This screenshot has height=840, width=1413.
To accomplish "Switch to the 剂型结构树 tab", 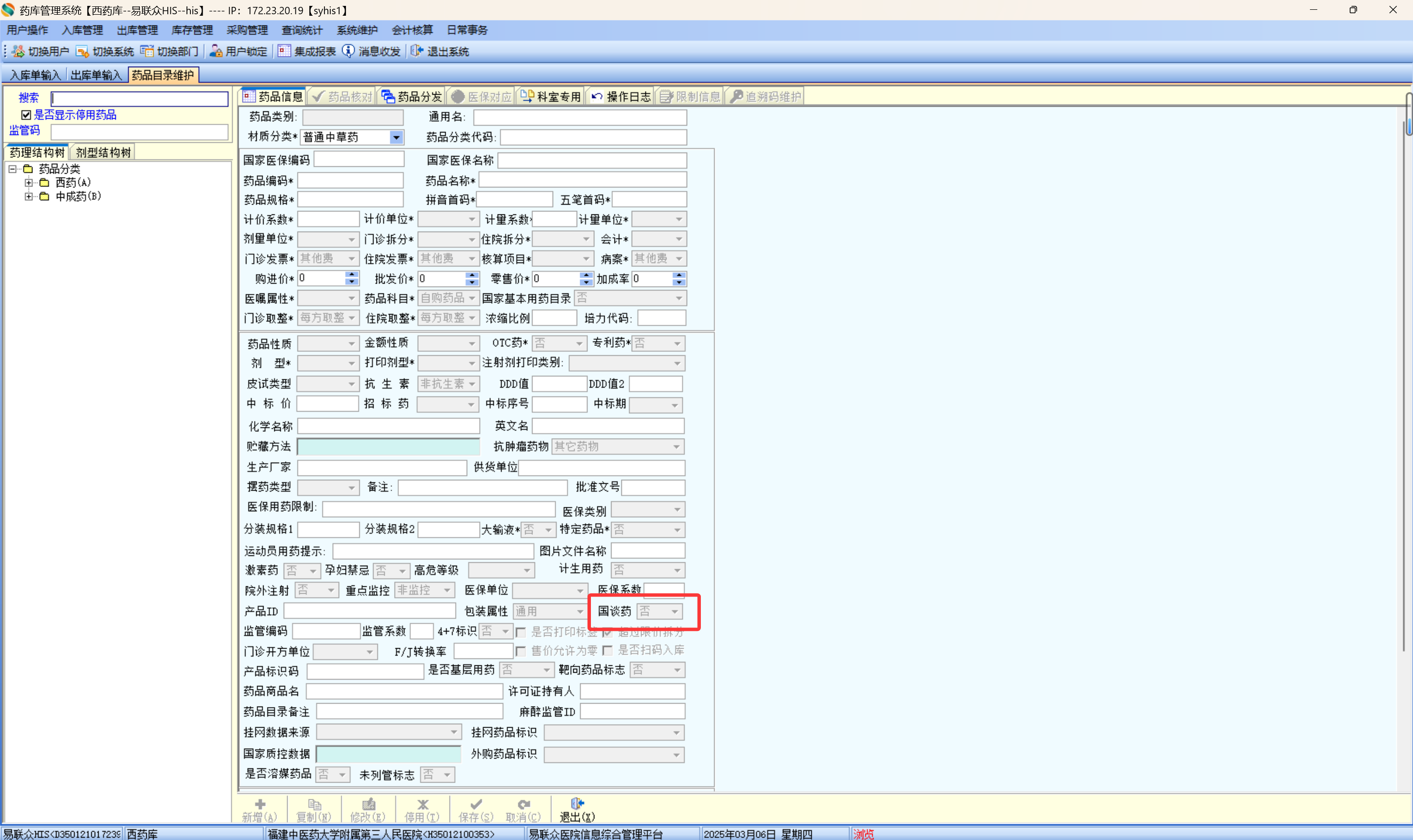I will tap(103, 152).
